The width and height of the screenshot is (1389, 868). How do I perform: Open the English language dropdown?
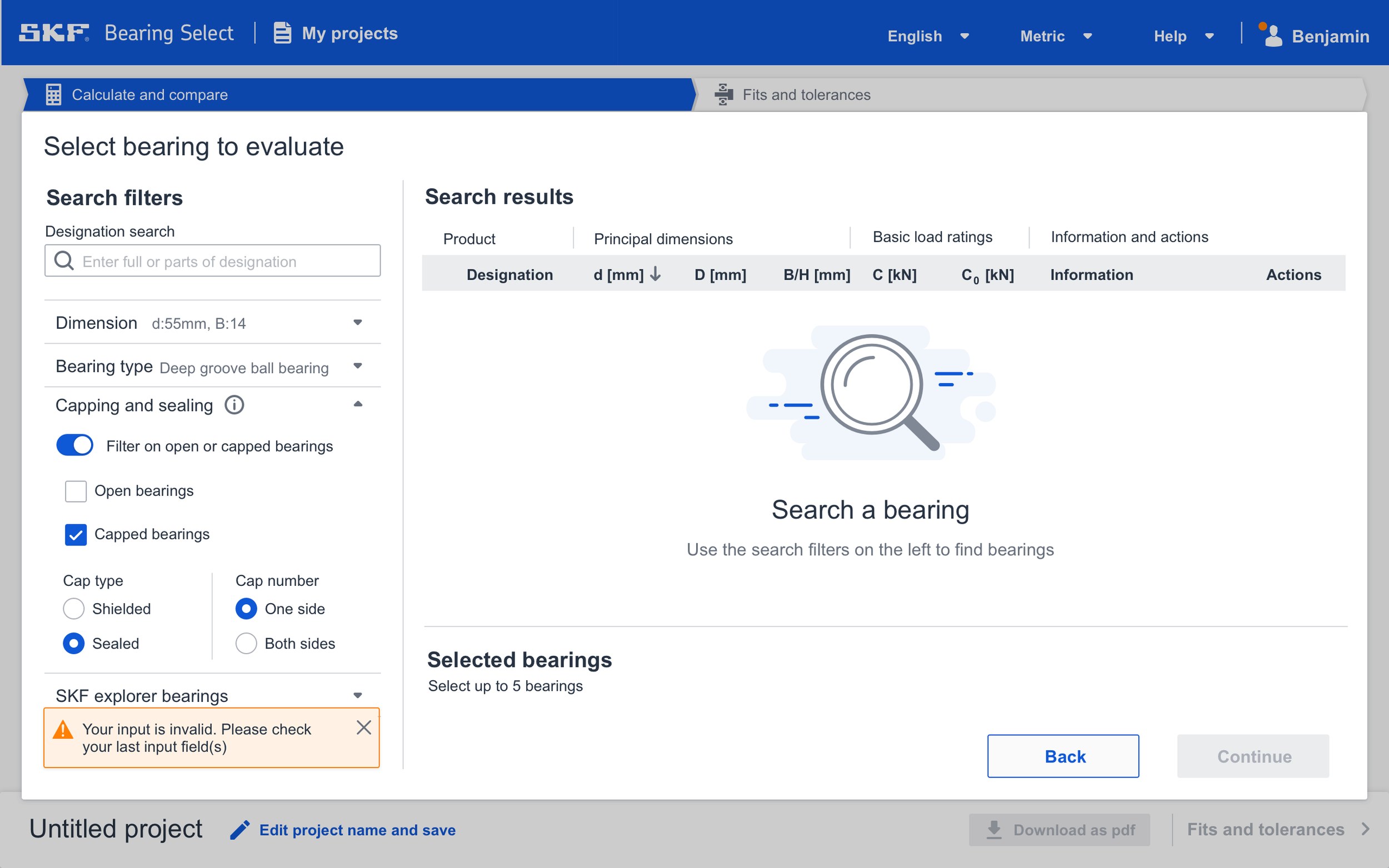tap(927, 36)
